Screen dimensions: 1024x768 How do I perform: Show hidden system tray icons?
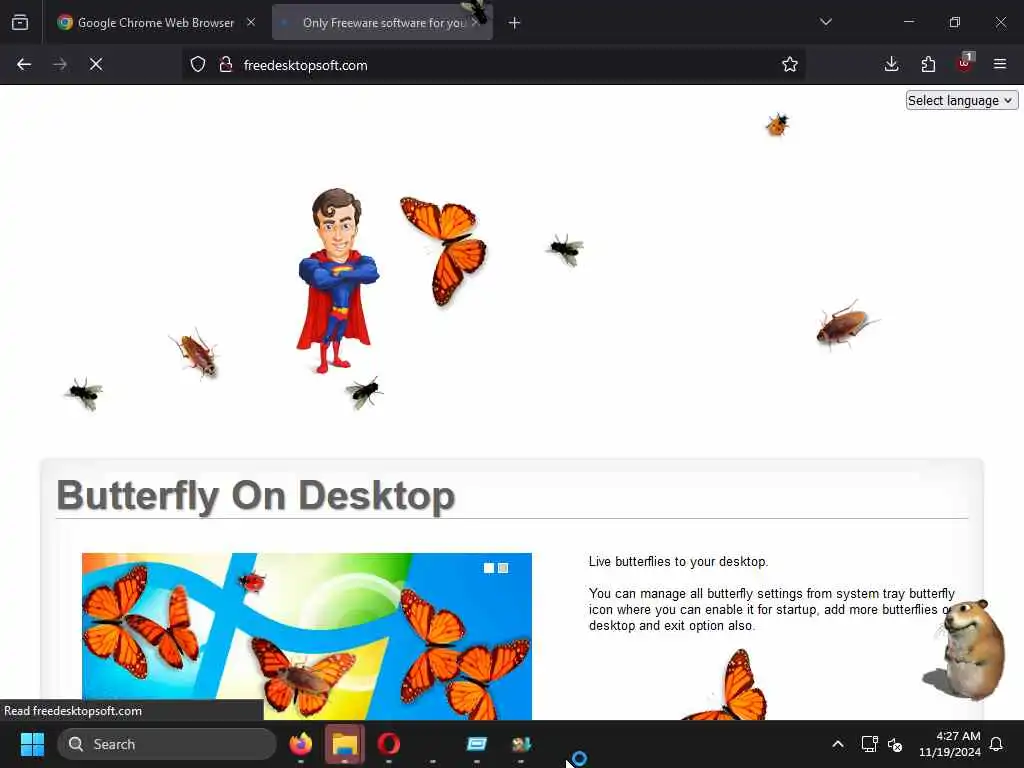(x=838, y=744)
